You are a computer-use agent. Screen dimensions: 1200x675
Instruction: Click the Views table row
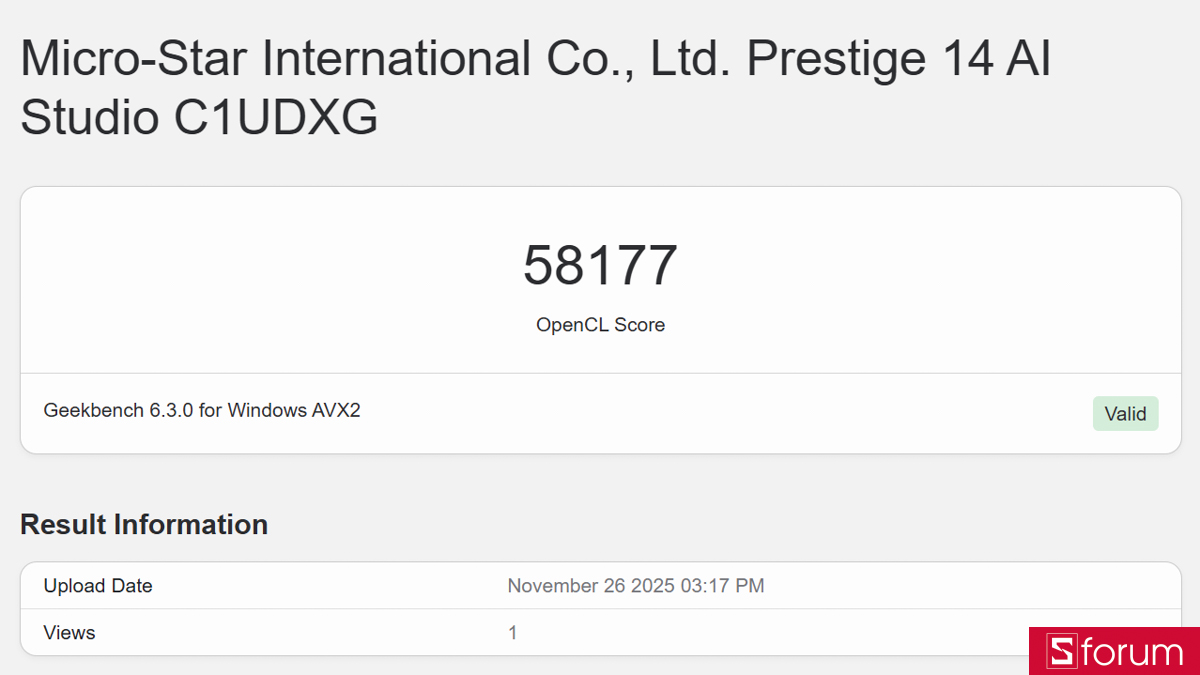600,632
